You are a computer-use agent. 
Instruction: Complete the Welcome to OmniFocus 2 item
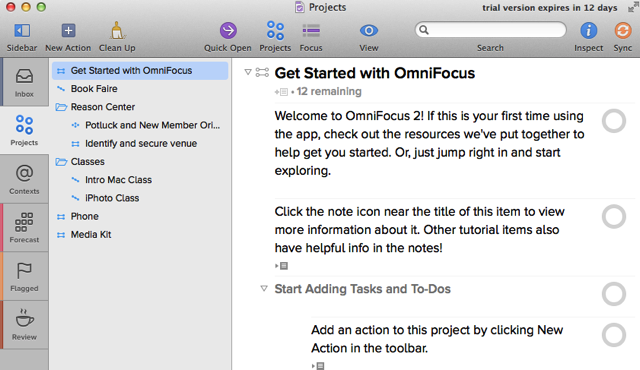point(614,121)
